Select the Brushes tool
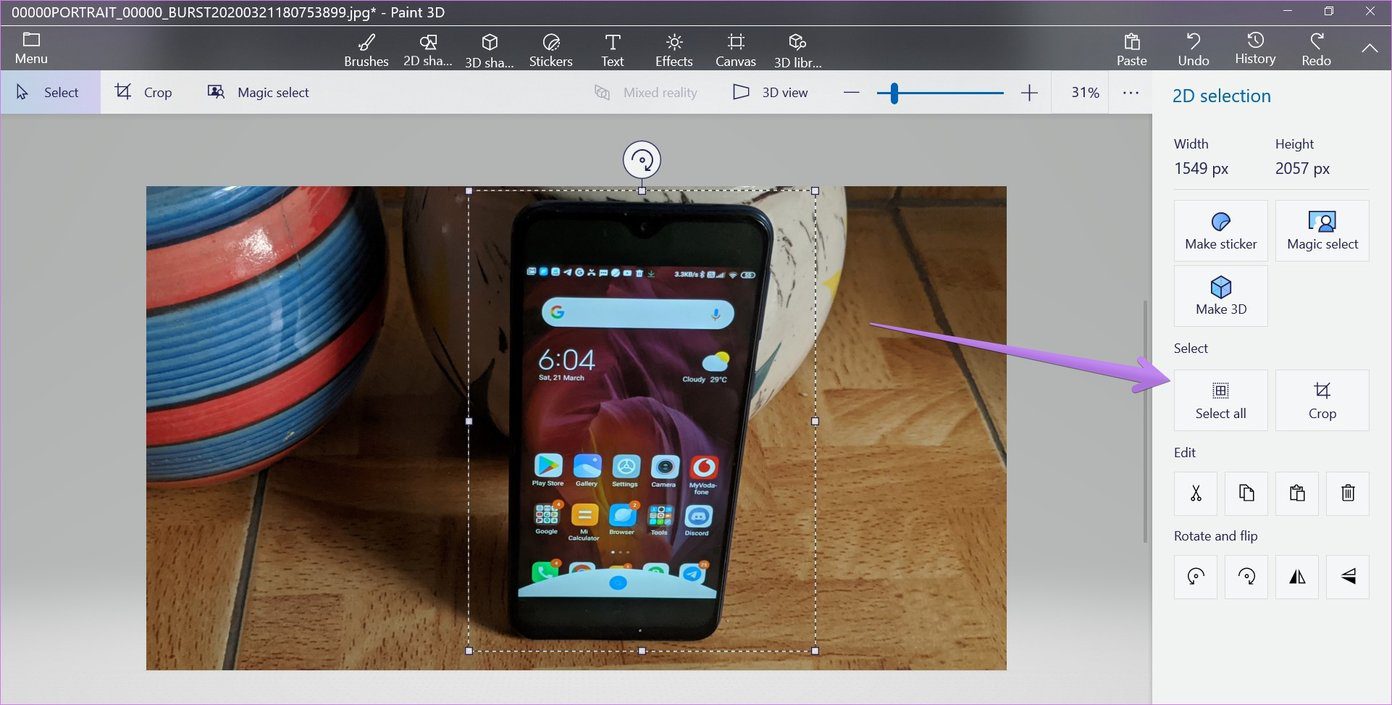Viewport: 1392px width, 705px height. point(366,50)
